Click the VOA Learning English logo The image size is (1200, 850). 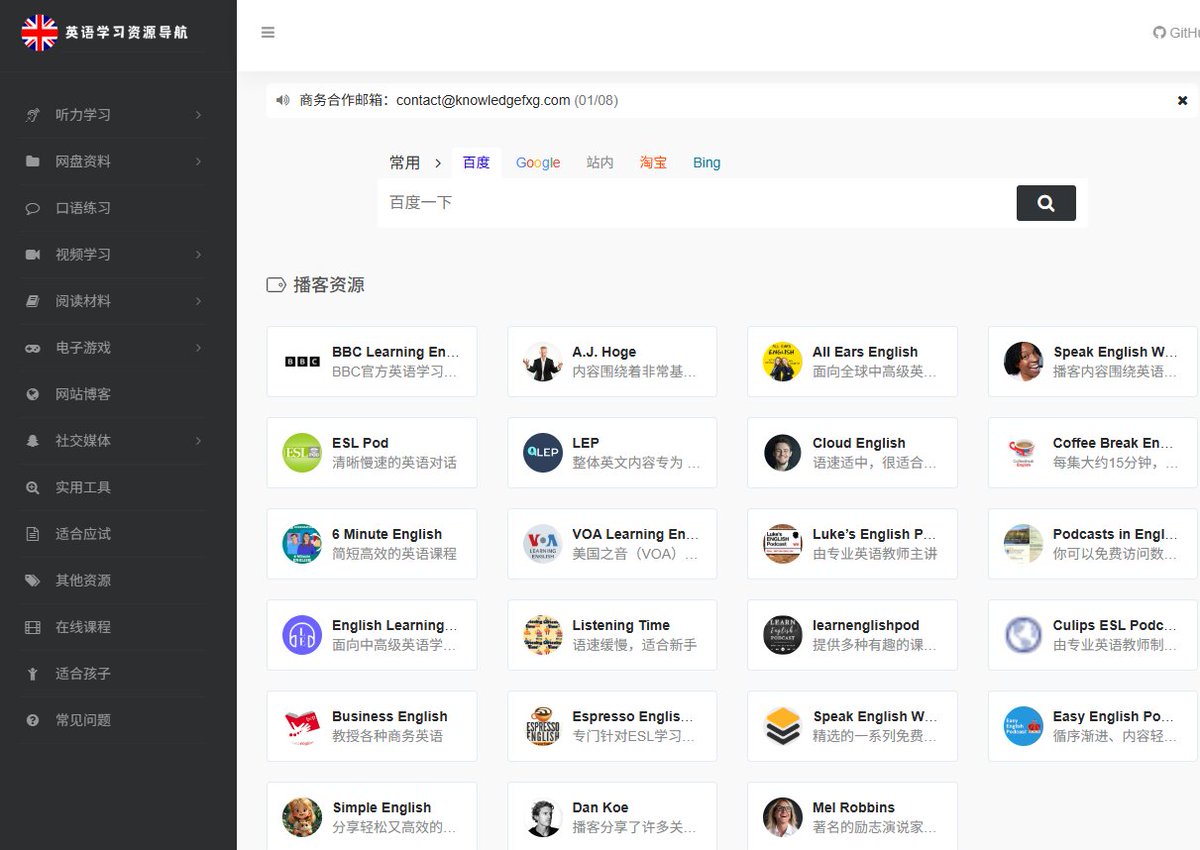click(x=543, y=544)
